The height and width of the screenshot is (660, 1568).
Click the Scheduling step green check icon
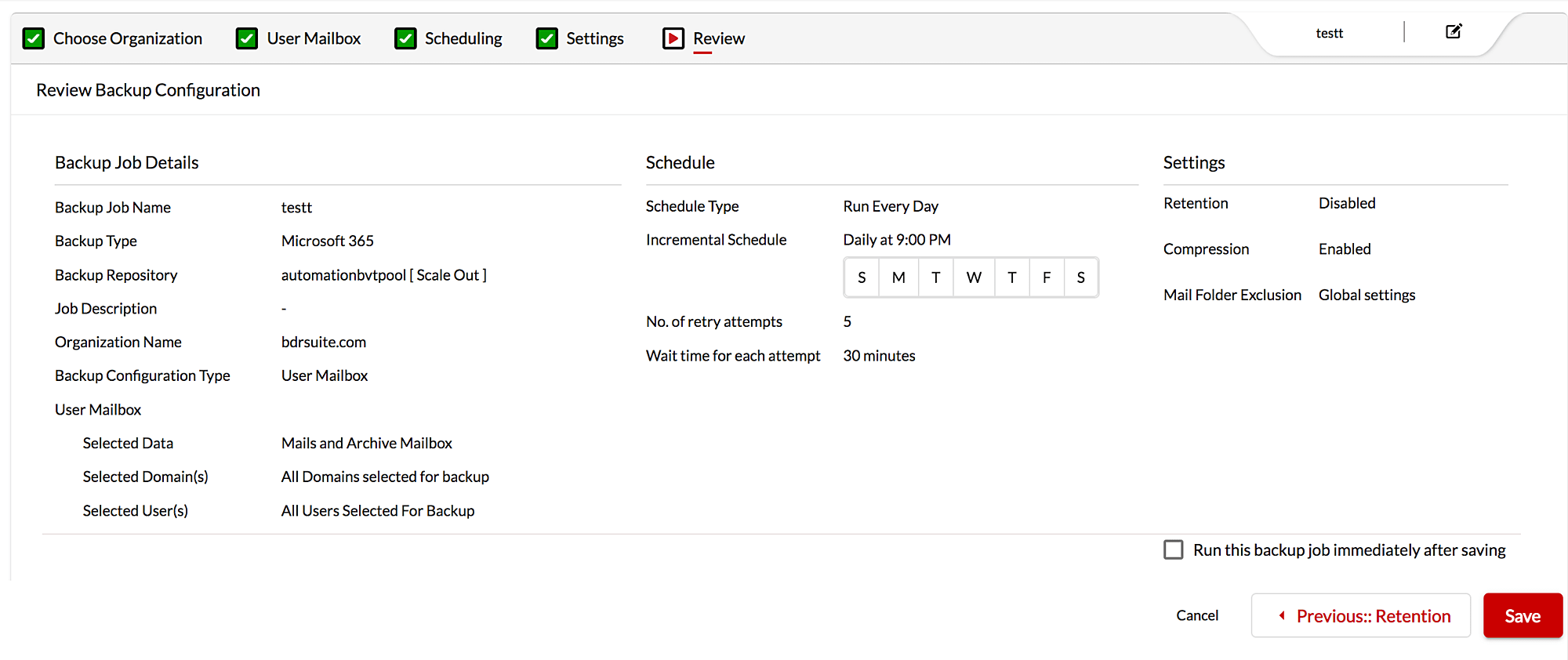(405, 38)
